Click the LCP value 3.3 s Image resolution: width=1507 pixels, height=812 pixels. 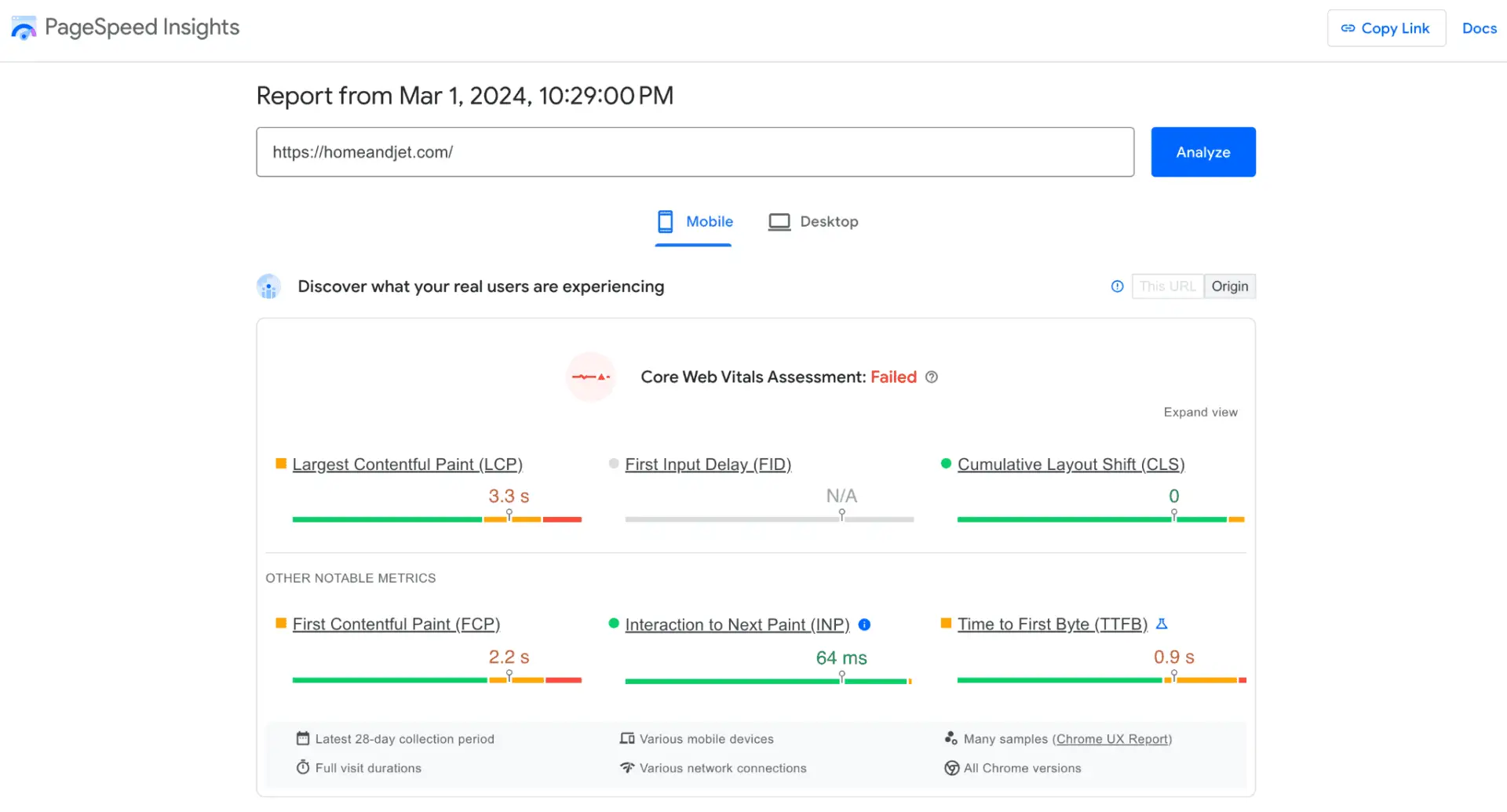pos(509,497)
